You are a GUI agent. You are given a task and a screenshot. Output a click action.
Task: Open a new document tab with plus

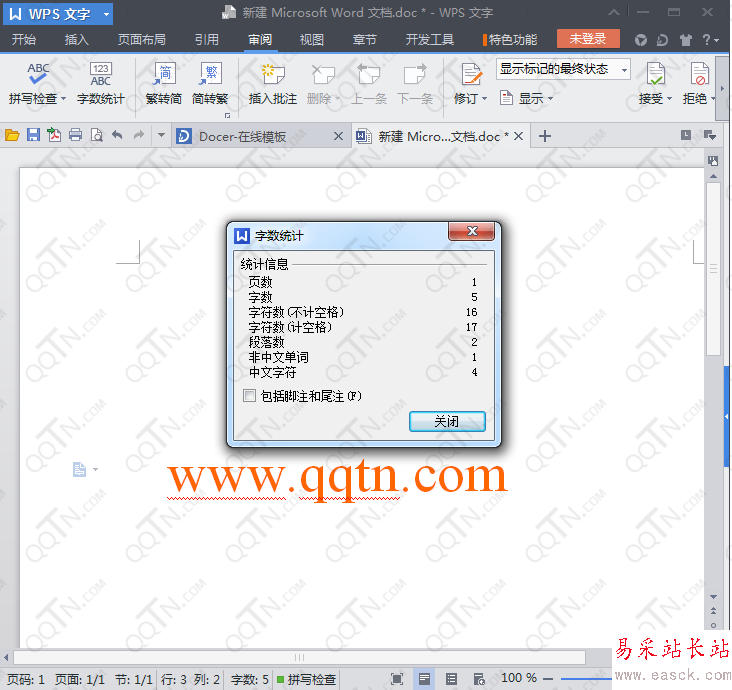click(x=544, y=136)
